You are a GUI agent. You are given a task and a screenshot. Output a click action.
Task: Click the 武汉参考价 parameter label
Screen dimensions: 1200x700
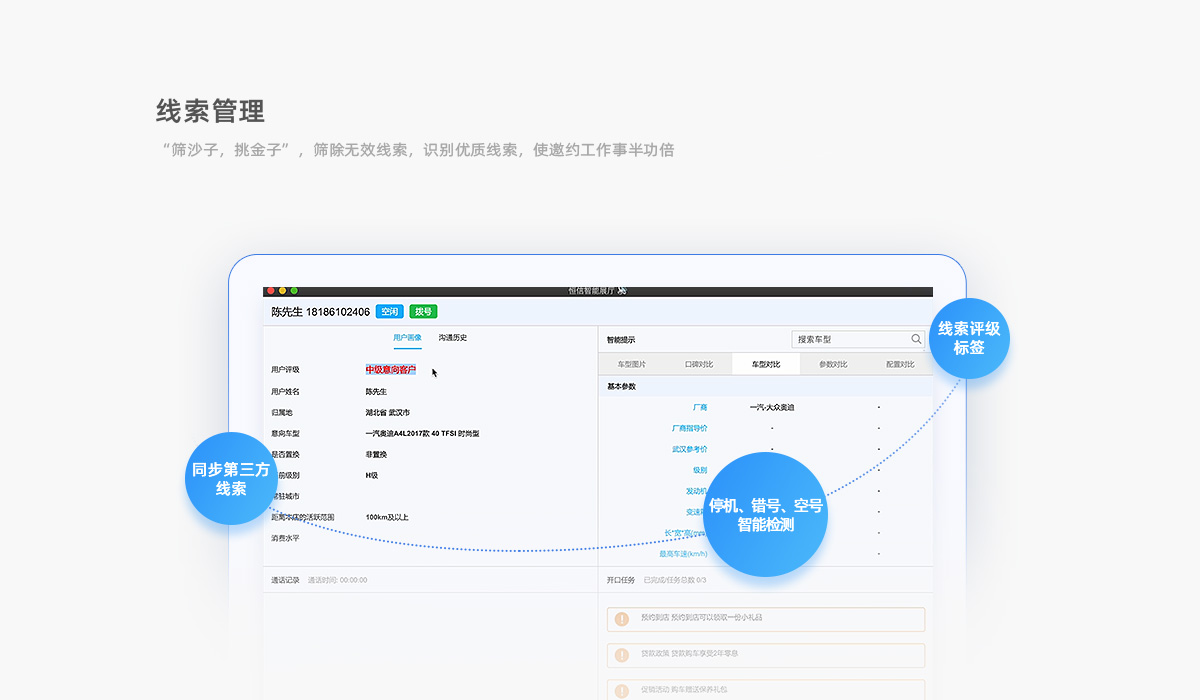pos(690,449)
